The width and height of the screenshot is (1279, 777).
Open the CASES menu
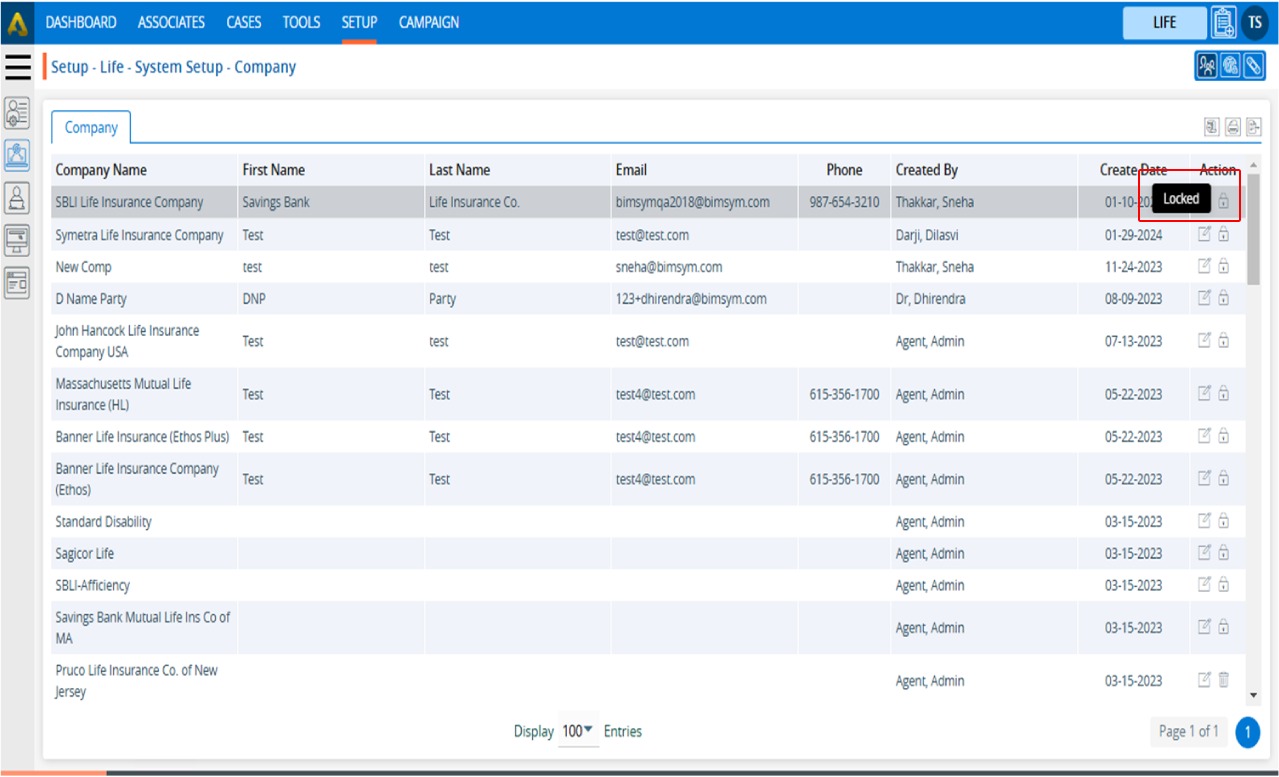click(244, 22)
